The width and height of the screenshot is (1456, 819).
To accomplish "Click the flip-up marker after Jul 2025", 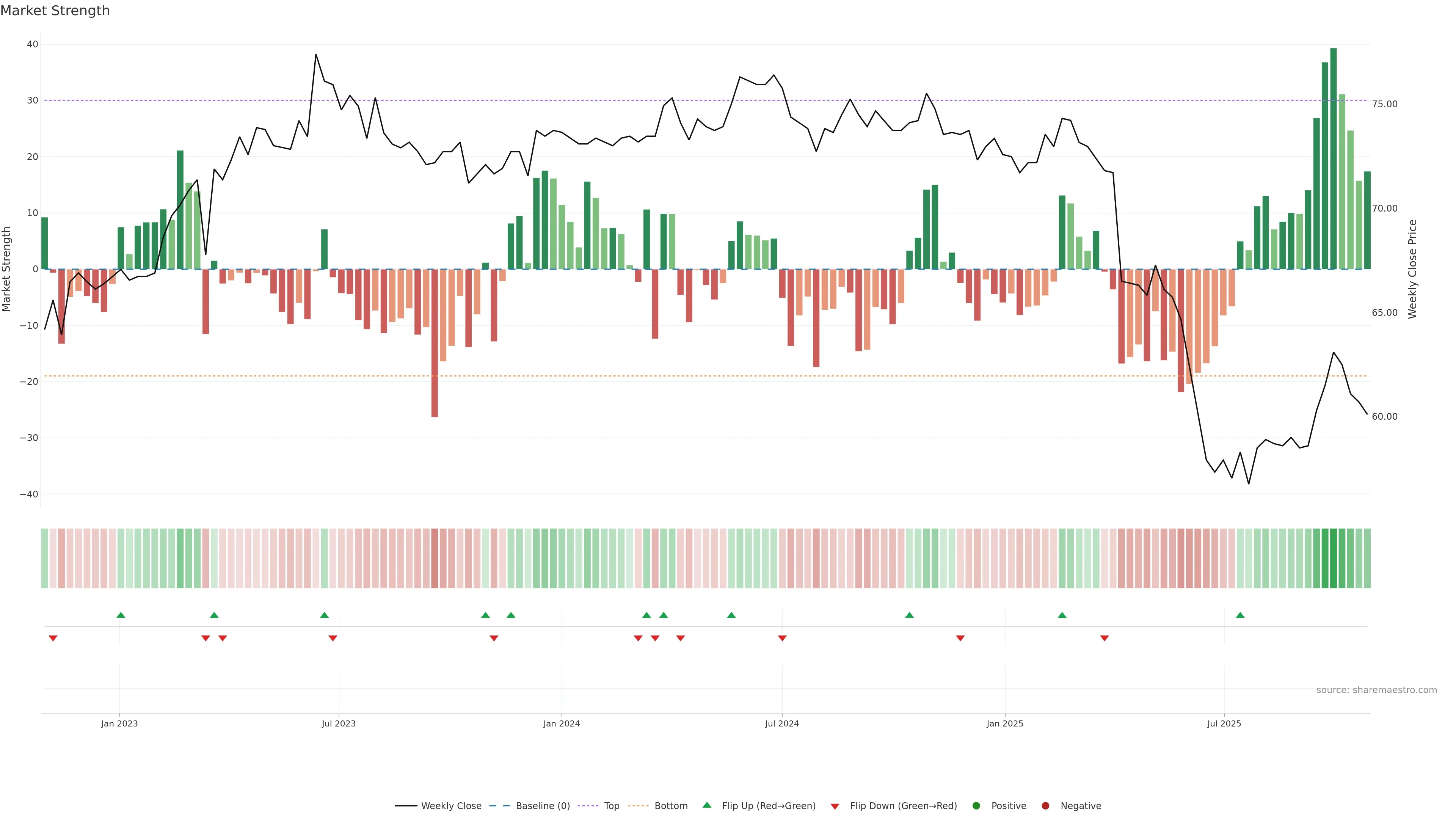I will click(x=1240, y=615).
